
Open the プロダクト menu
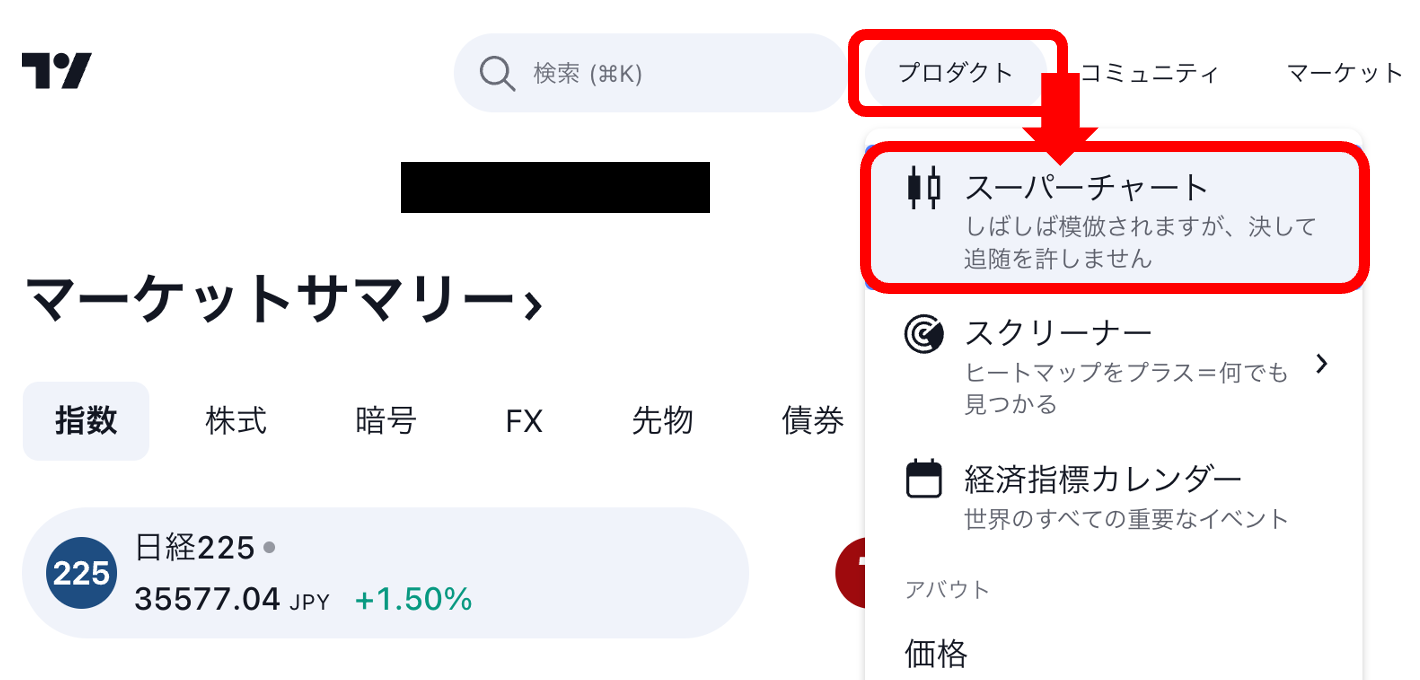(955, 73)
